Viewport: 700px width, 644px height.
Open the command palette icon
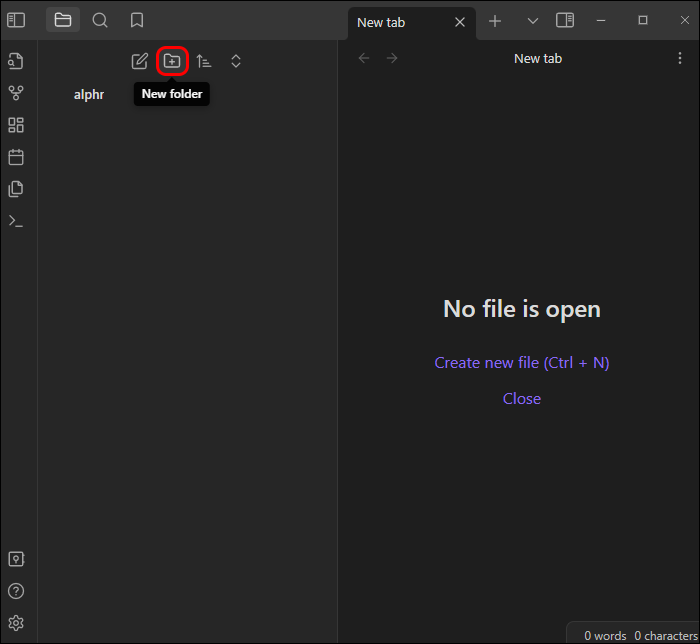16,221
